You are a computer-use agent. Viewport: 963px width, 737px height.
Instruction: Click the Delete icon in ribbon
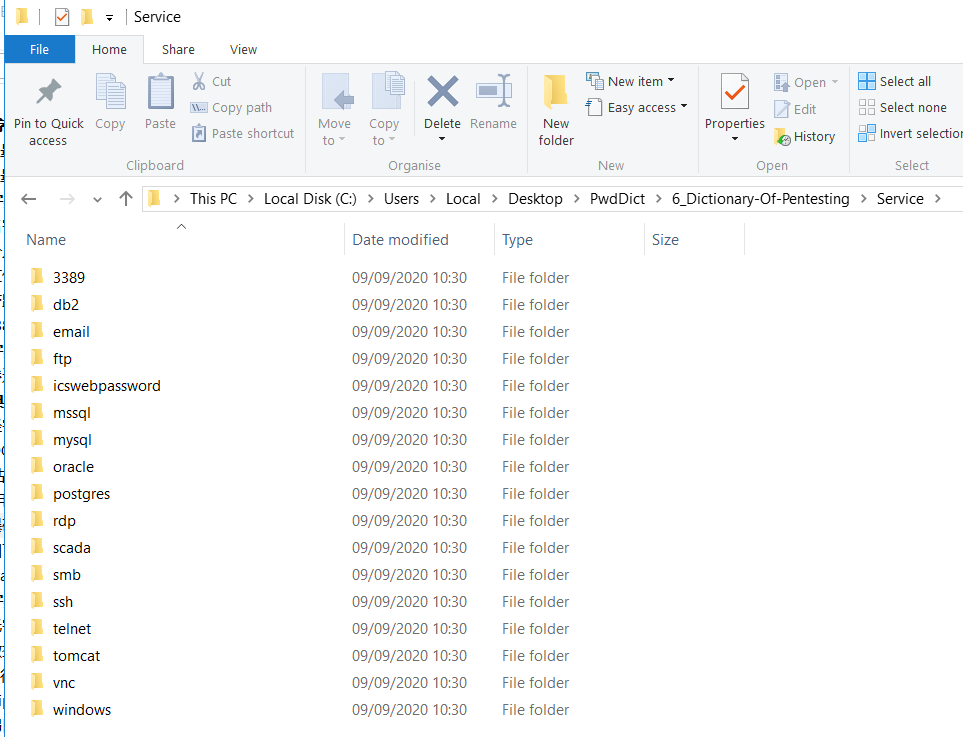[x=442, y=93]
